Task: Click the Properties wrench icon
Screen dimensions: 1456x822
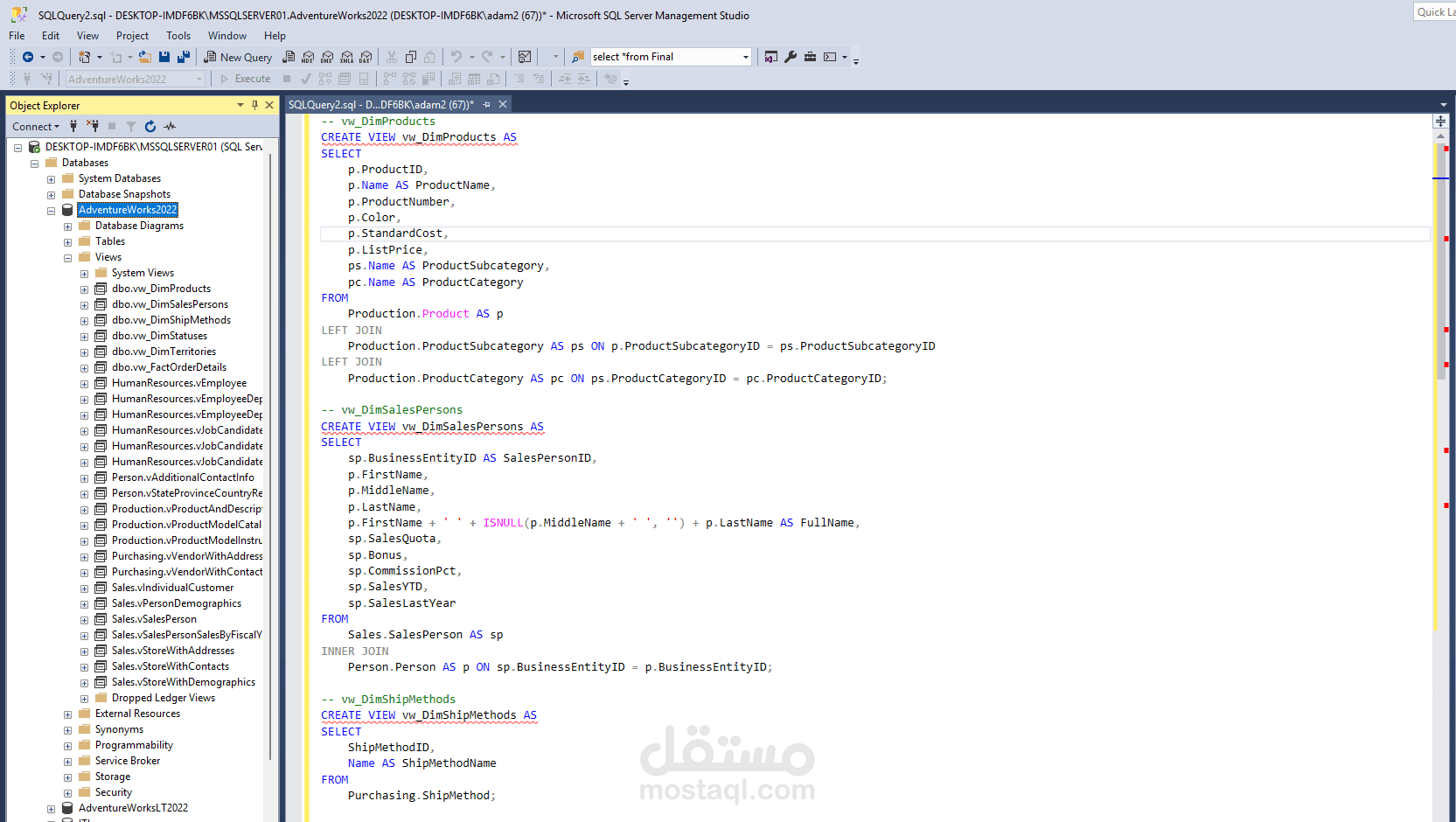Action: pyautogui.click(x=791, y=57)
